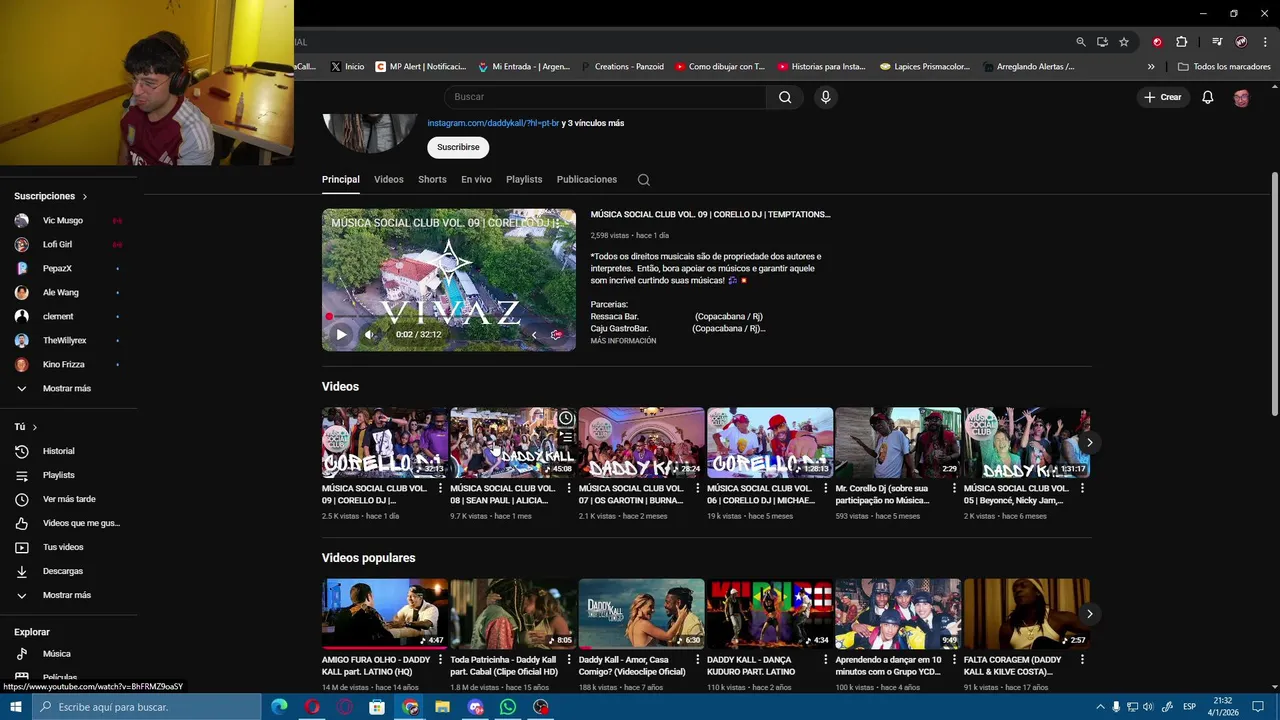Start voice search with the microphone icon
The image size is (1280, 720).
coord(825,97)
